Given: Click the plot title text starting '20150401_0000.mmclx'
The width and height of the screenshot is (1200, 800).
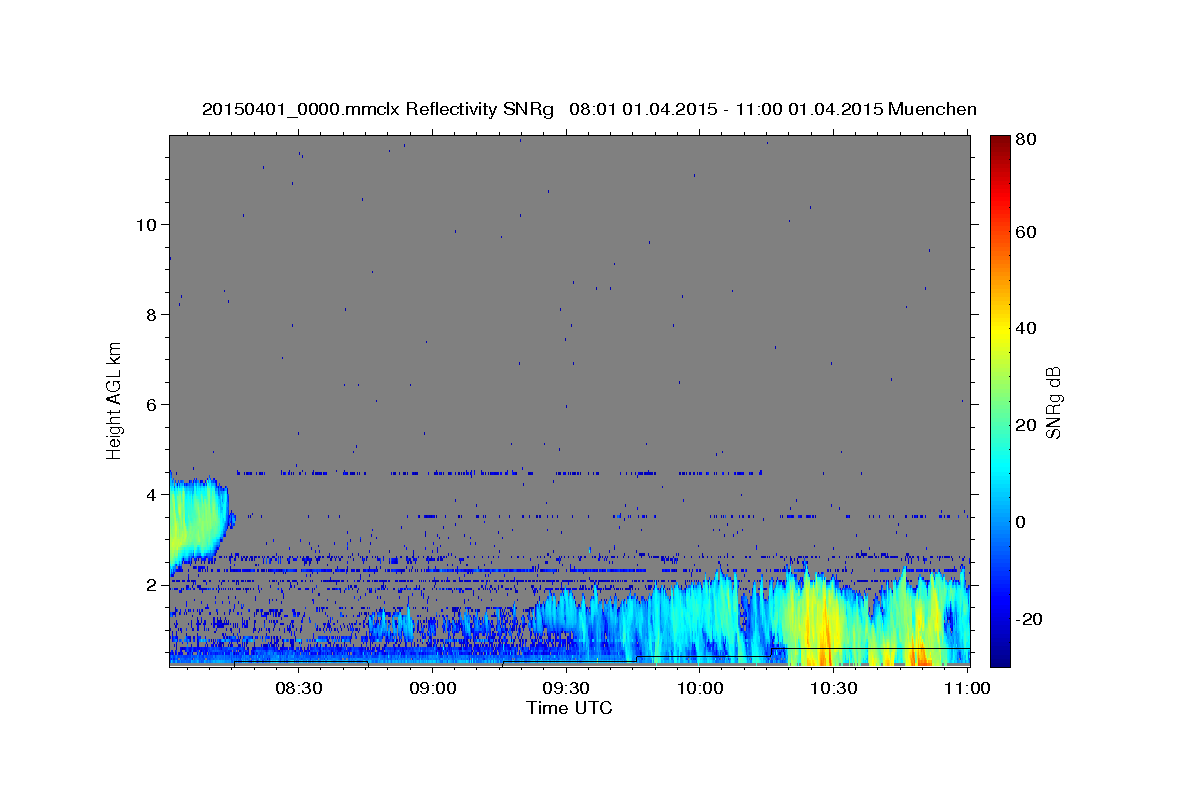Looking at the screenshot, I should coord(589,109).
